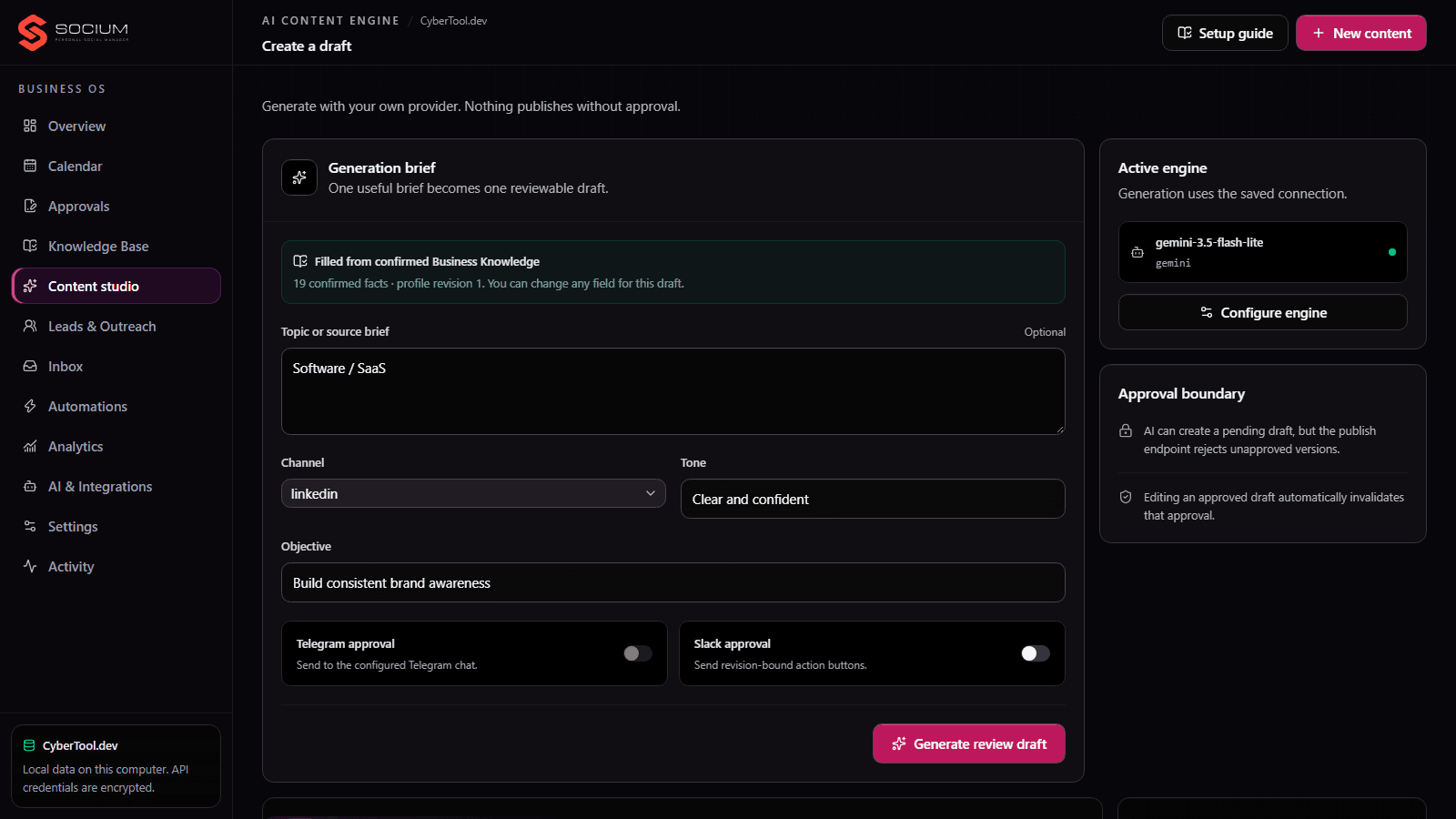
Task: Click the Tone input field
Action: click(x=873, y=499)
